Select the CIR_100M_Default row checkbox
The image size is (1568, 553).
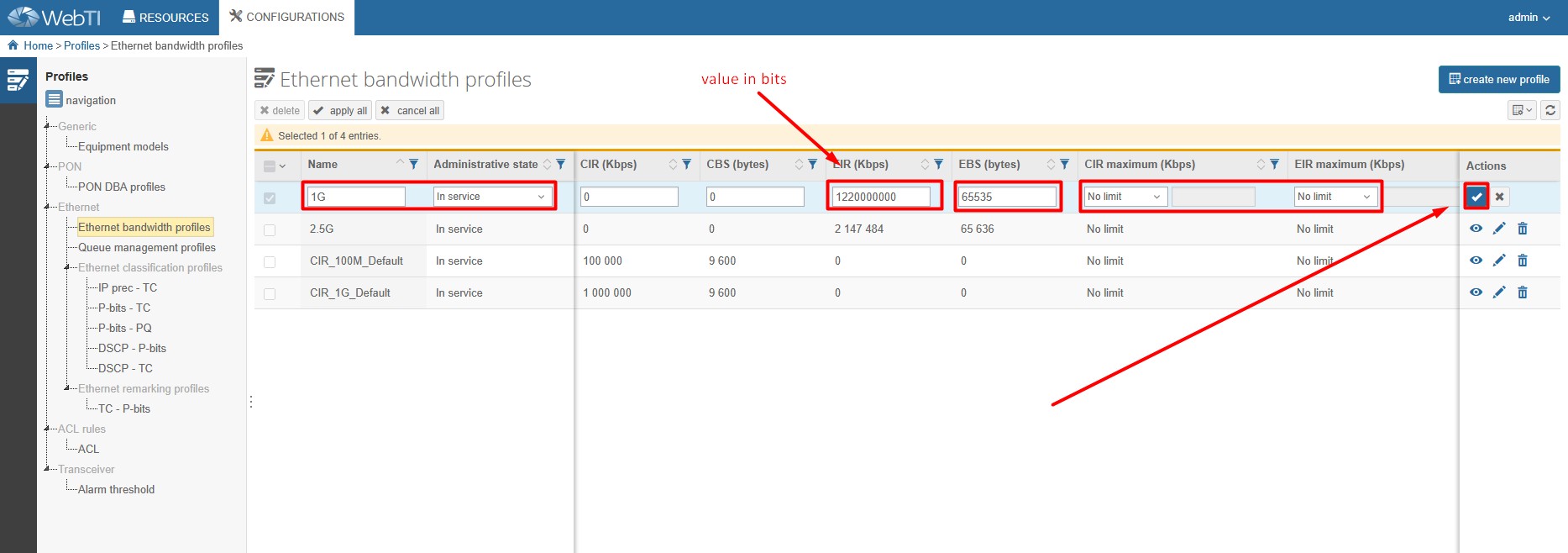[270, 261]
